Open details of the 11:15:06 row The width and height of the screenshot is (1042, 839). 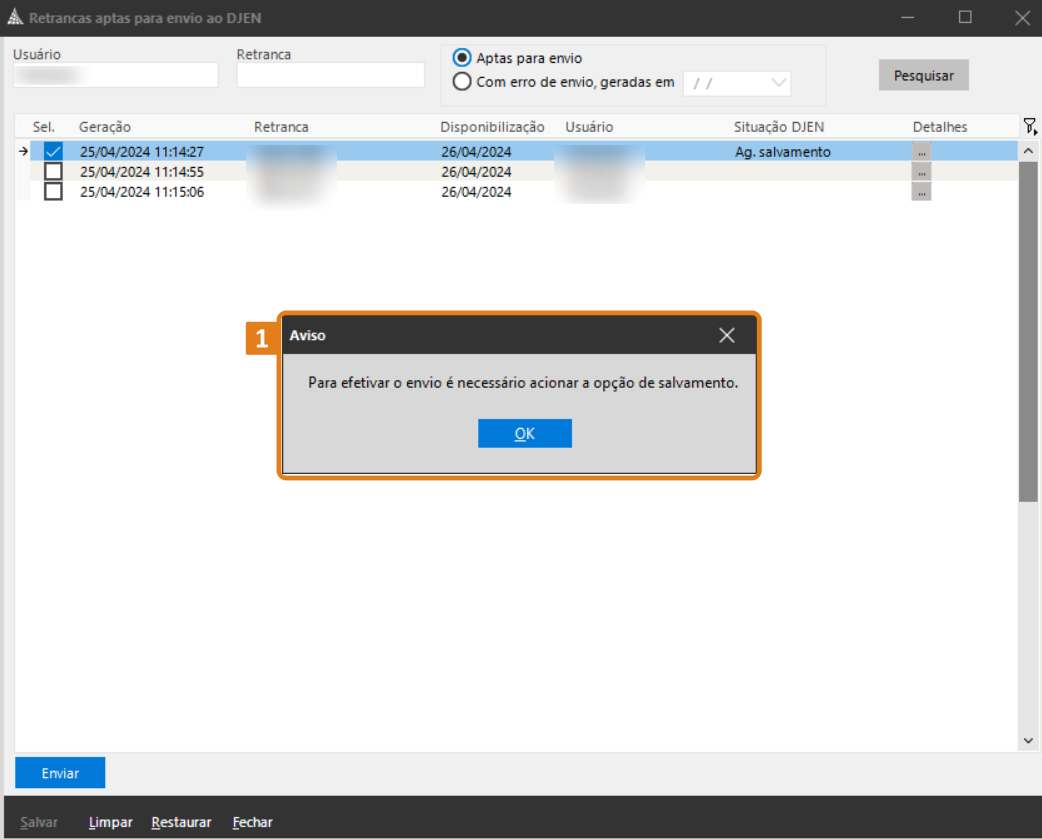click(x=921, y=192)
